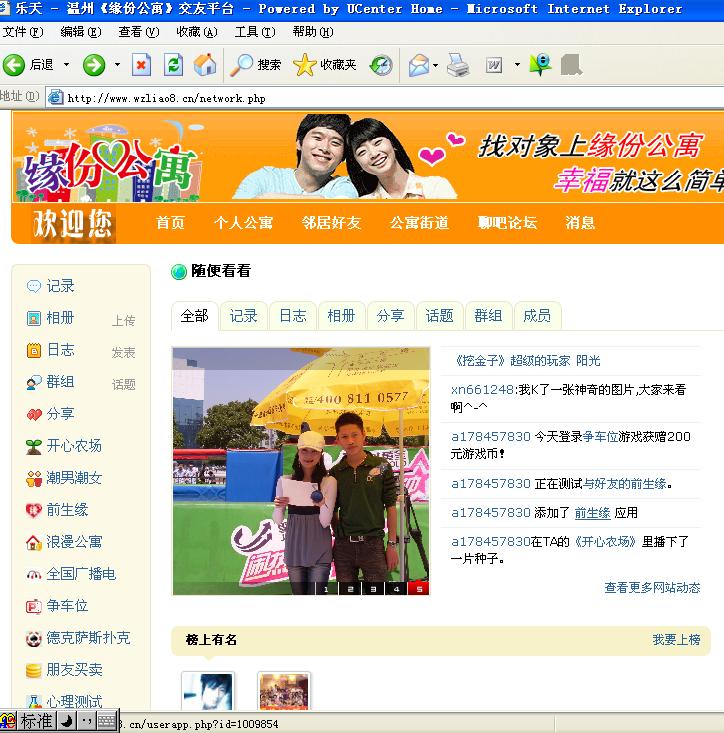Click 邻居好友 in the navigation bar
724x733 pixels.
pyautogui.click(x=331, y=223)
